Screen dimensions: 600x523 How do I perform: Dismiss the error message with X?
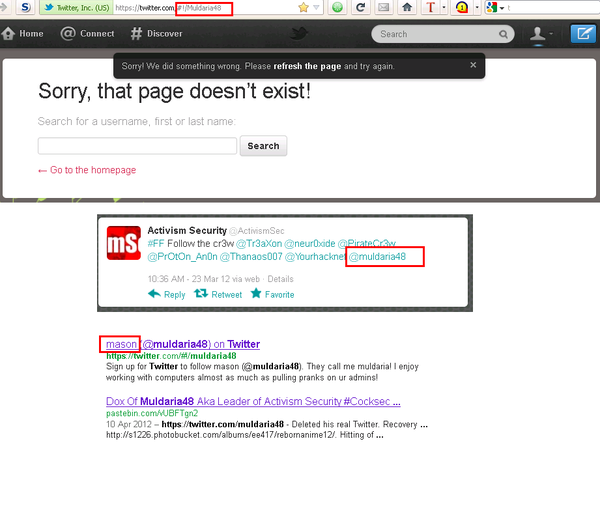tap(473, 65)
